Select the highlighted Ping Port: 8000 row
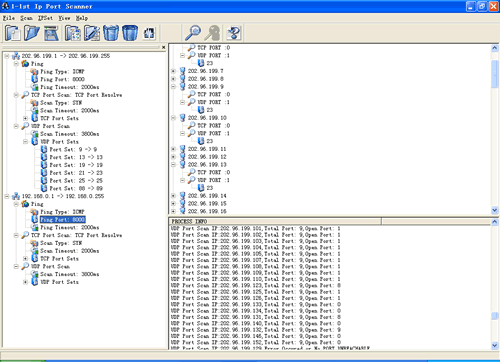 [62, 220]
